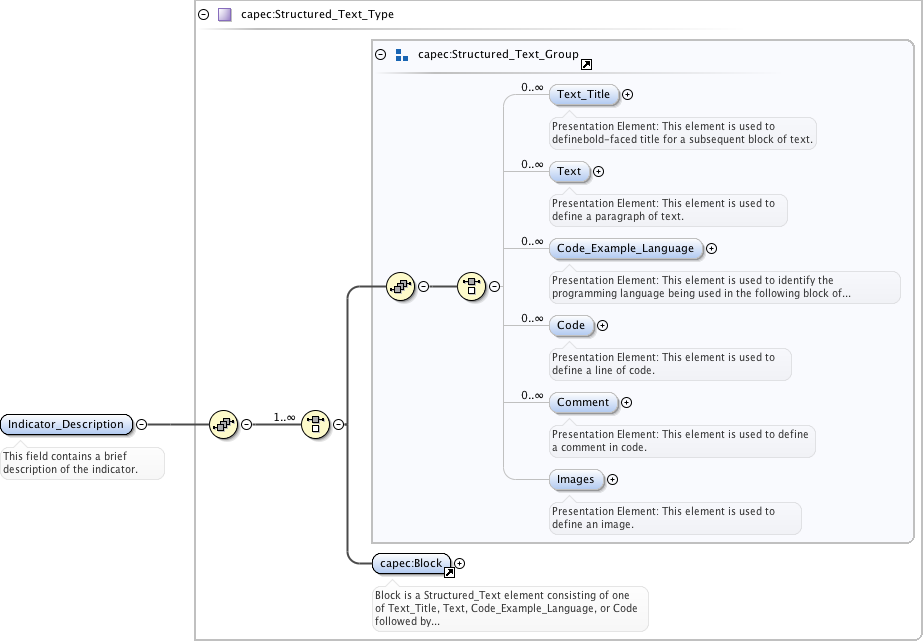Click the sequence icon next to Indicator_Description
Screen dimensions: 924x642
click(222, 424)
